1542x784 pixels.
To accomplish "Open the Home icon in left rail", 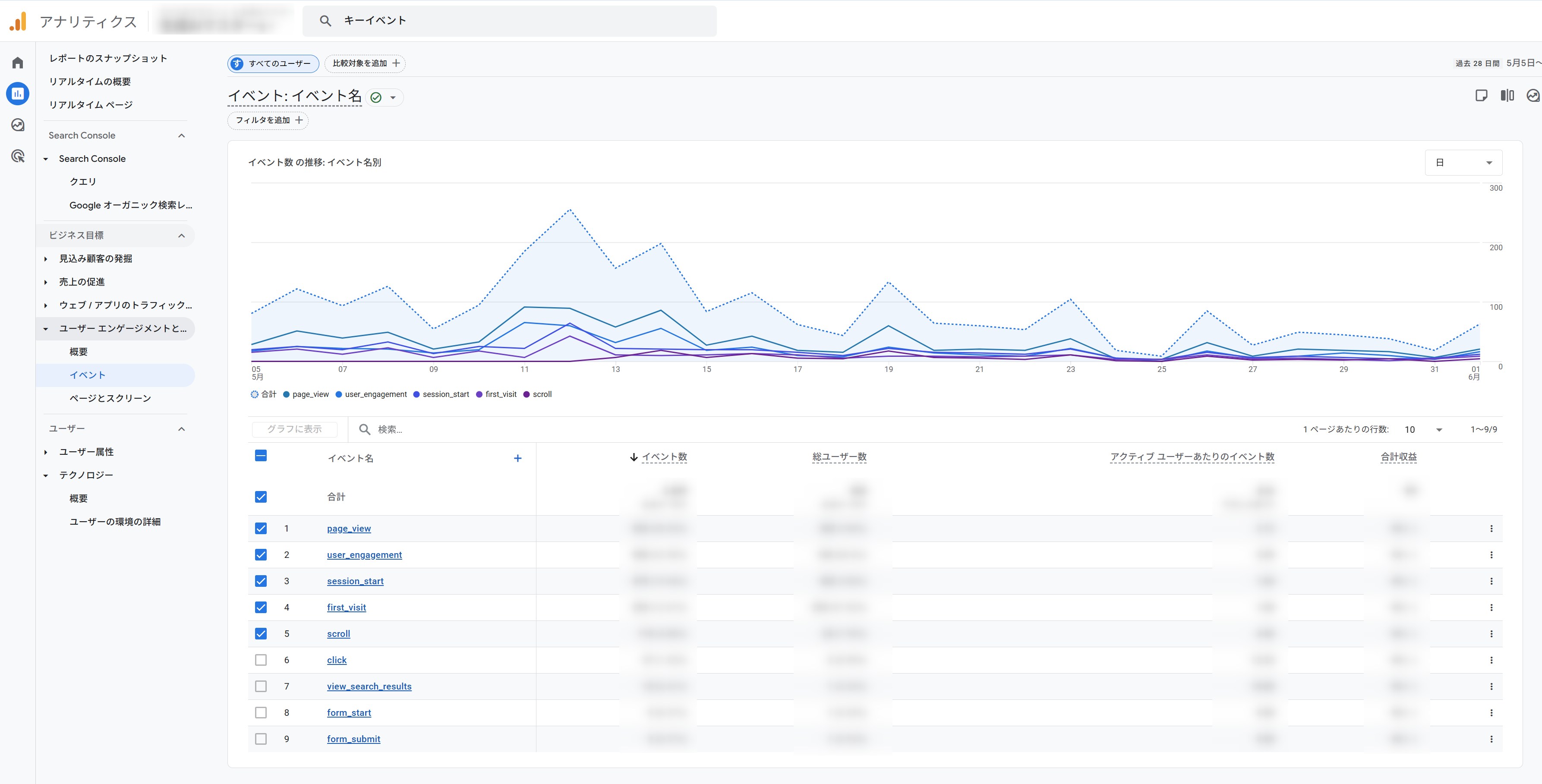I will click(x=18, y=62).
